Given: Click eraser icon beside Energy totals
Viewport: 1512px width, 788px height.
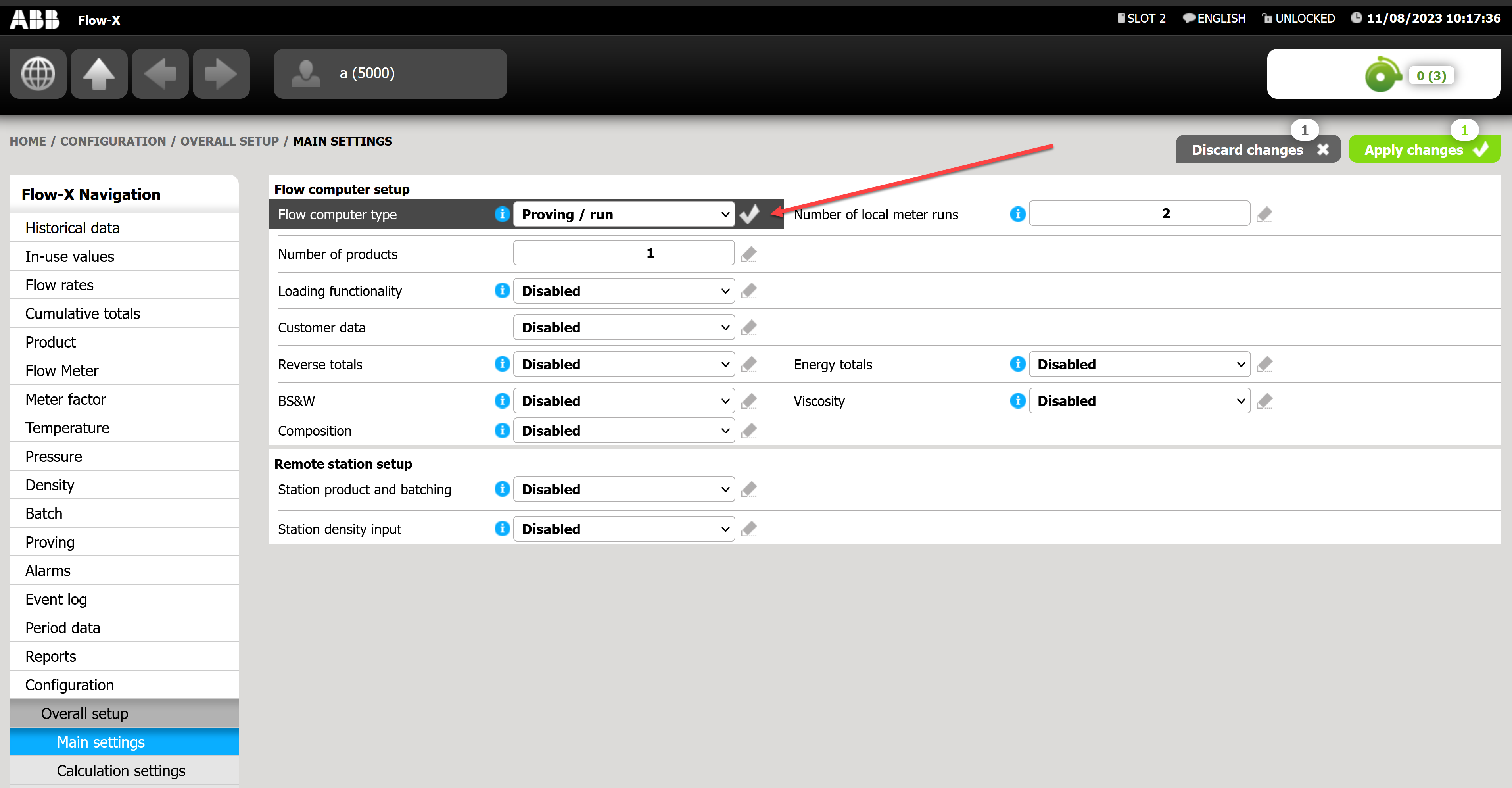Looking at the screenshot, I should tap(1265, 364).
